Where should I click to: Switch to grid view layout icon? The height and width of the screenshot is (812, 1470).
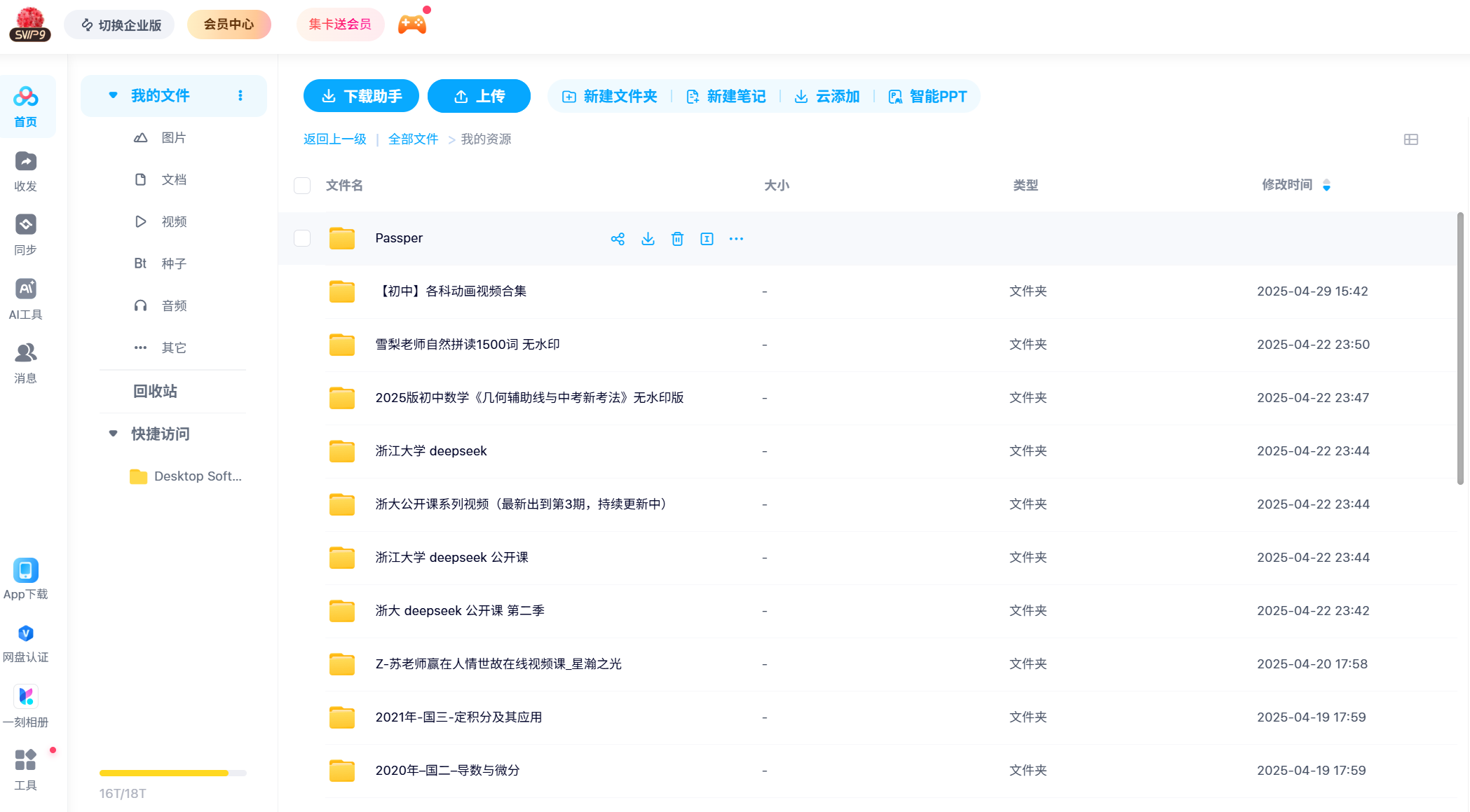(1410, 139)
